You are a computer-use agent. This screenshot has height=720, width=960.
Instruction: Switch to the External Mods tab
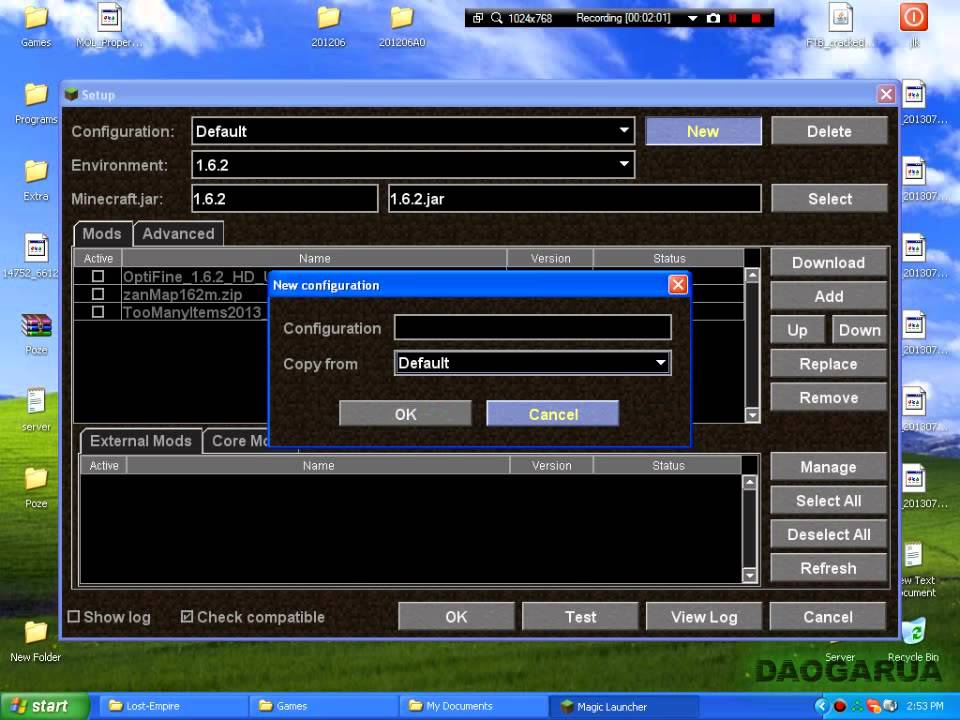pos(141,441)
